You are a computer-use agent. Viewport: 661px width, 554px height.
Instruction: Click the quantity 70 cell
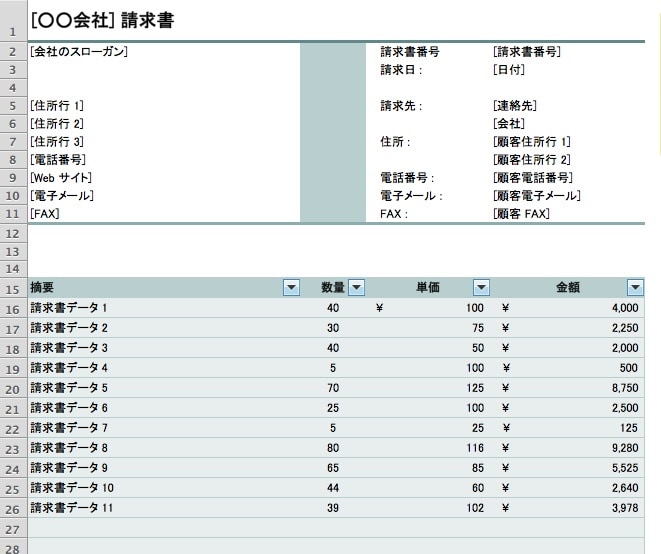pyautogui.click(x=333, y=388)
